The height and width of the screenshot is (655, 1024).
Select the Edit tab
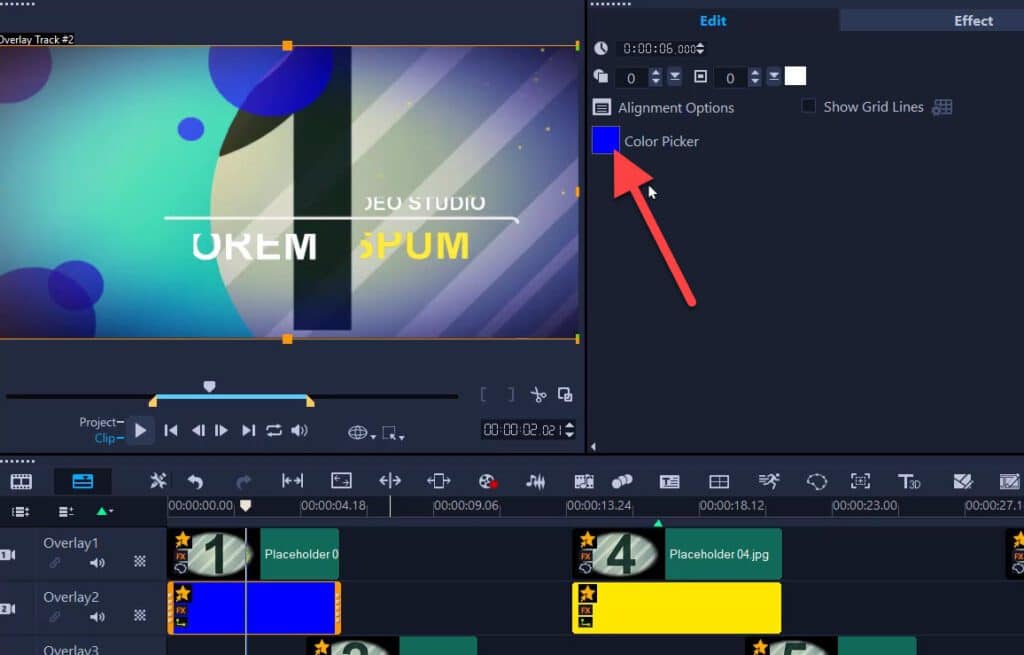coord(713,20)
